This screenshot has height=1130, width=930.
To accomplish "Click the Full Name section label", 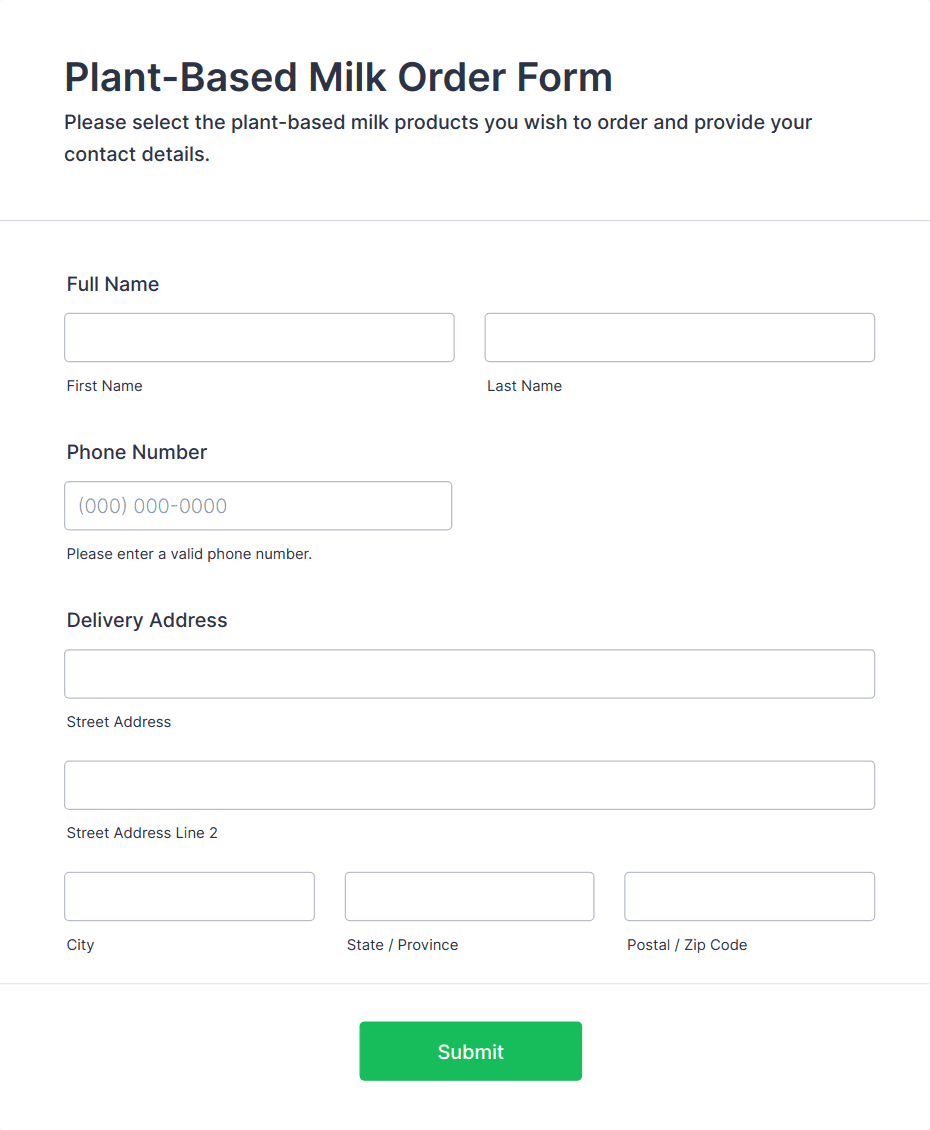I will pos(113,284).
